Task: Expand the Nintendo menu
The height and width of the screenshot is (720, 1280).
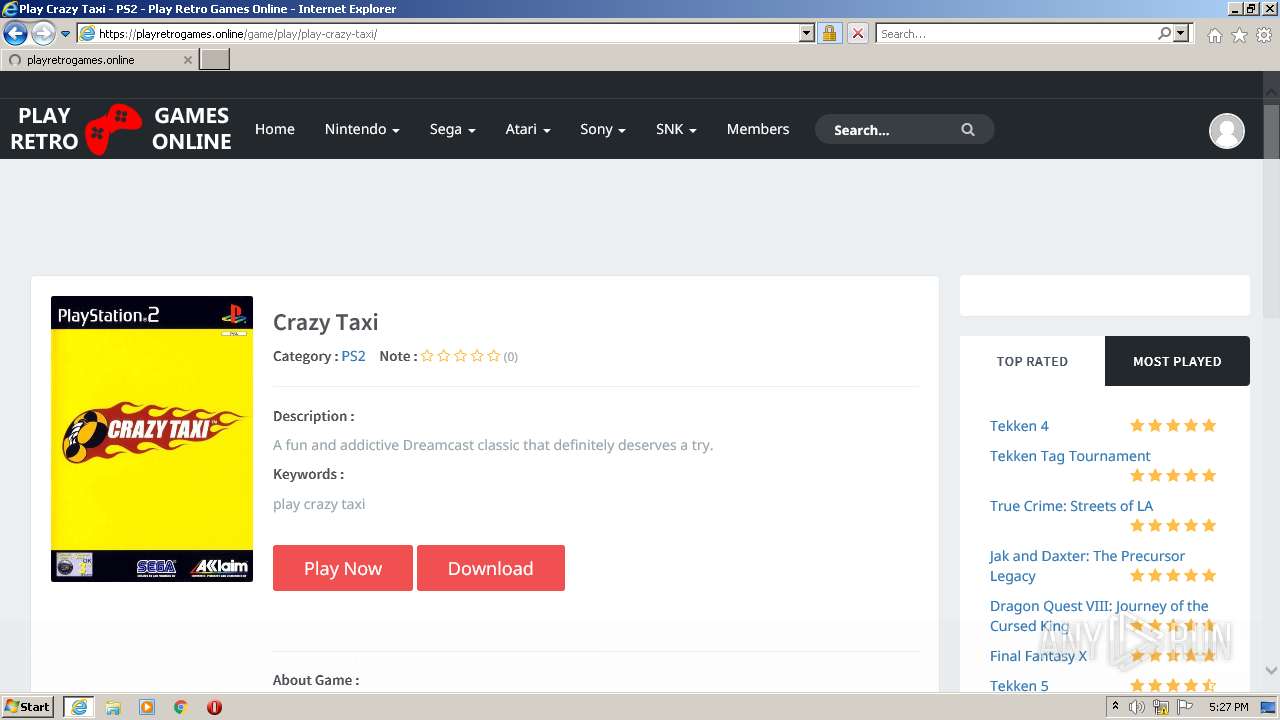Action: pyautogui.click(x=362, y=129)
